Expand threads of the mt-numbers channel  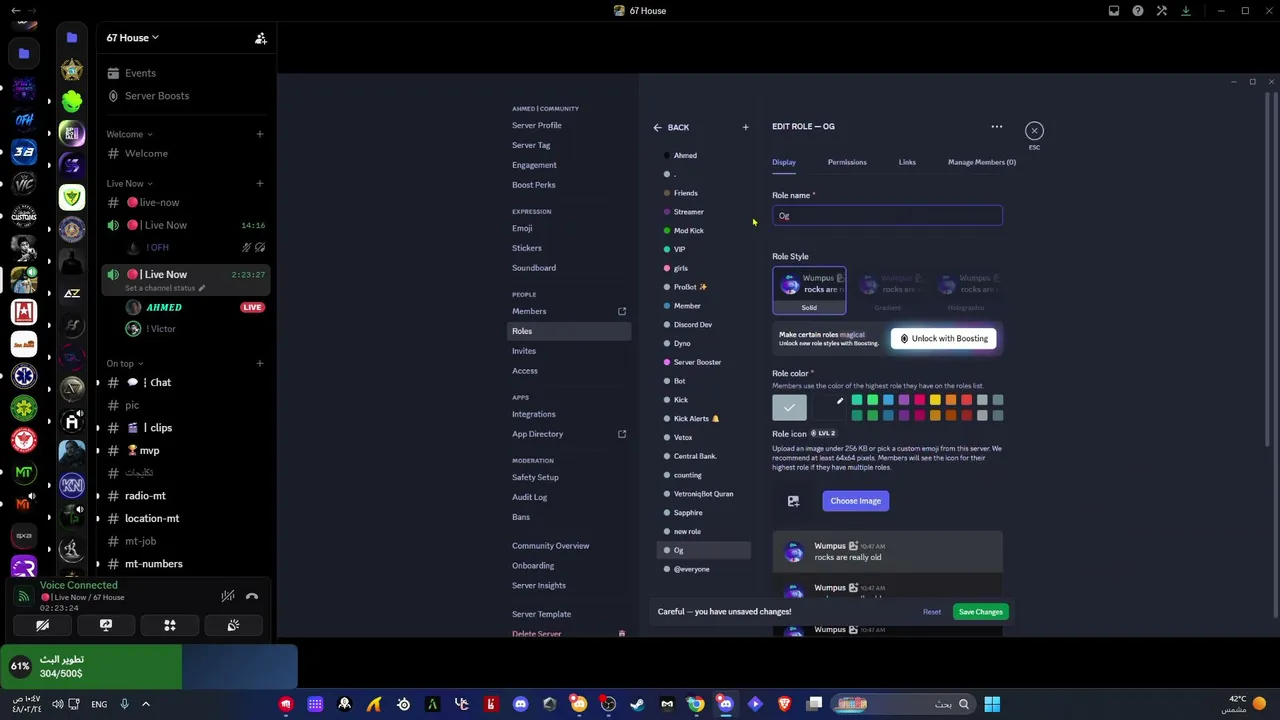(98, 564)
